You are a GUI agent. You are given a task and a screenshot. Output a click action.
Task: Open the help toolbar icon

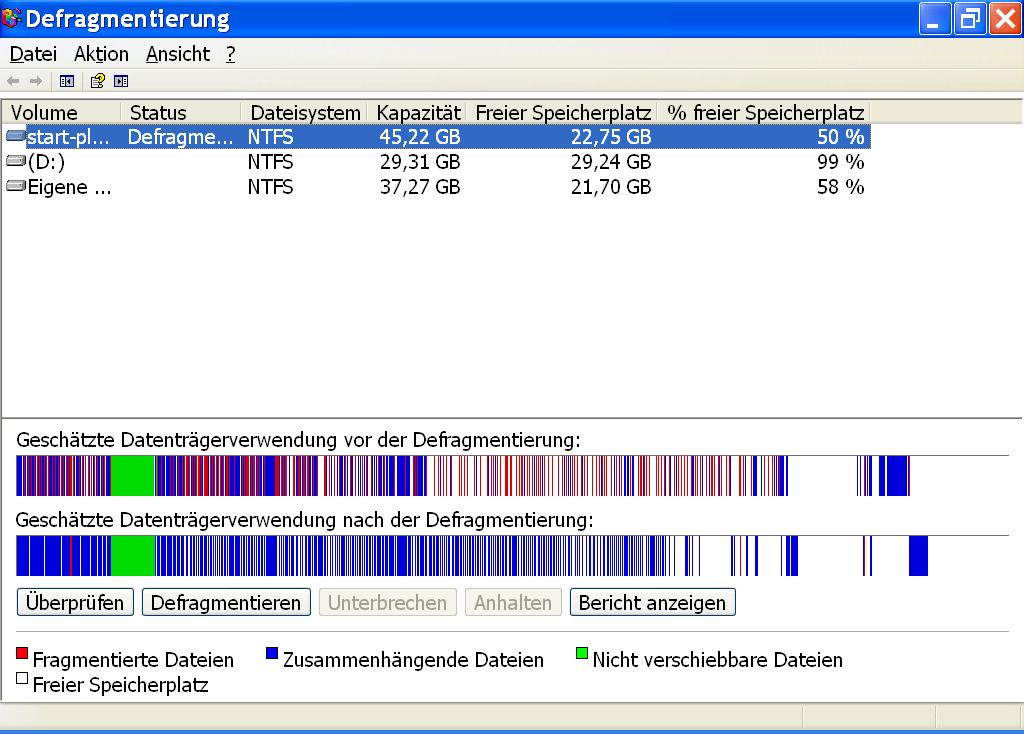pos(97,81)
